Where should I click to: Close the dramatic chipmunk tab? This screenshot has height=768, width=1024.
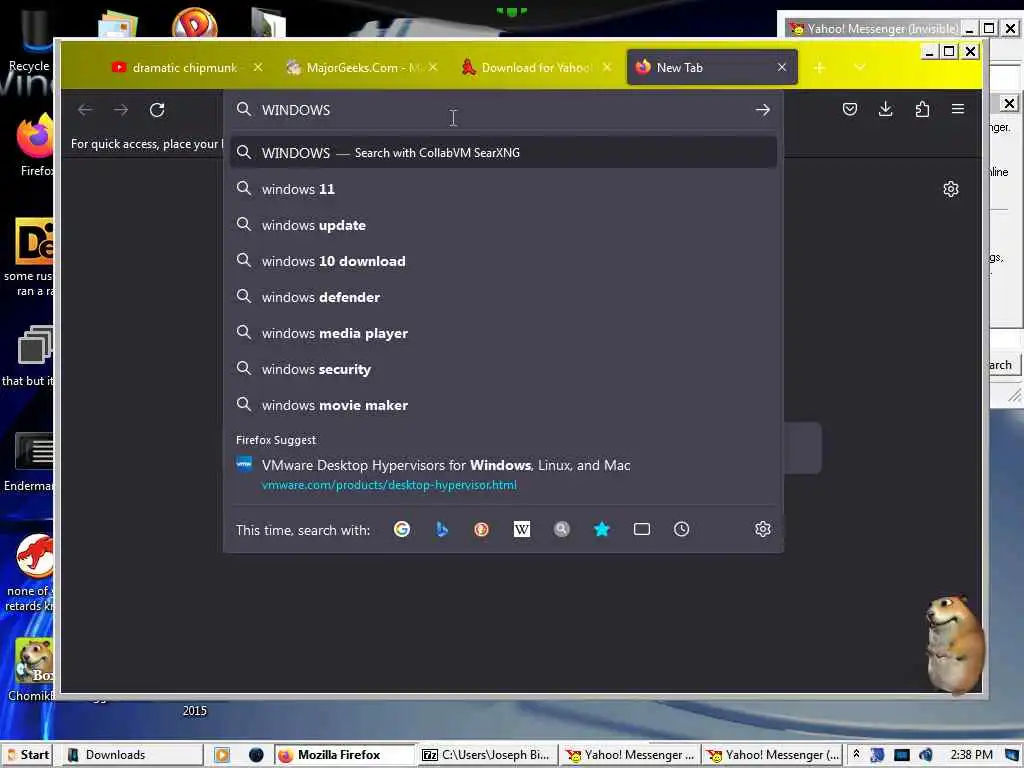coord(258,67)
